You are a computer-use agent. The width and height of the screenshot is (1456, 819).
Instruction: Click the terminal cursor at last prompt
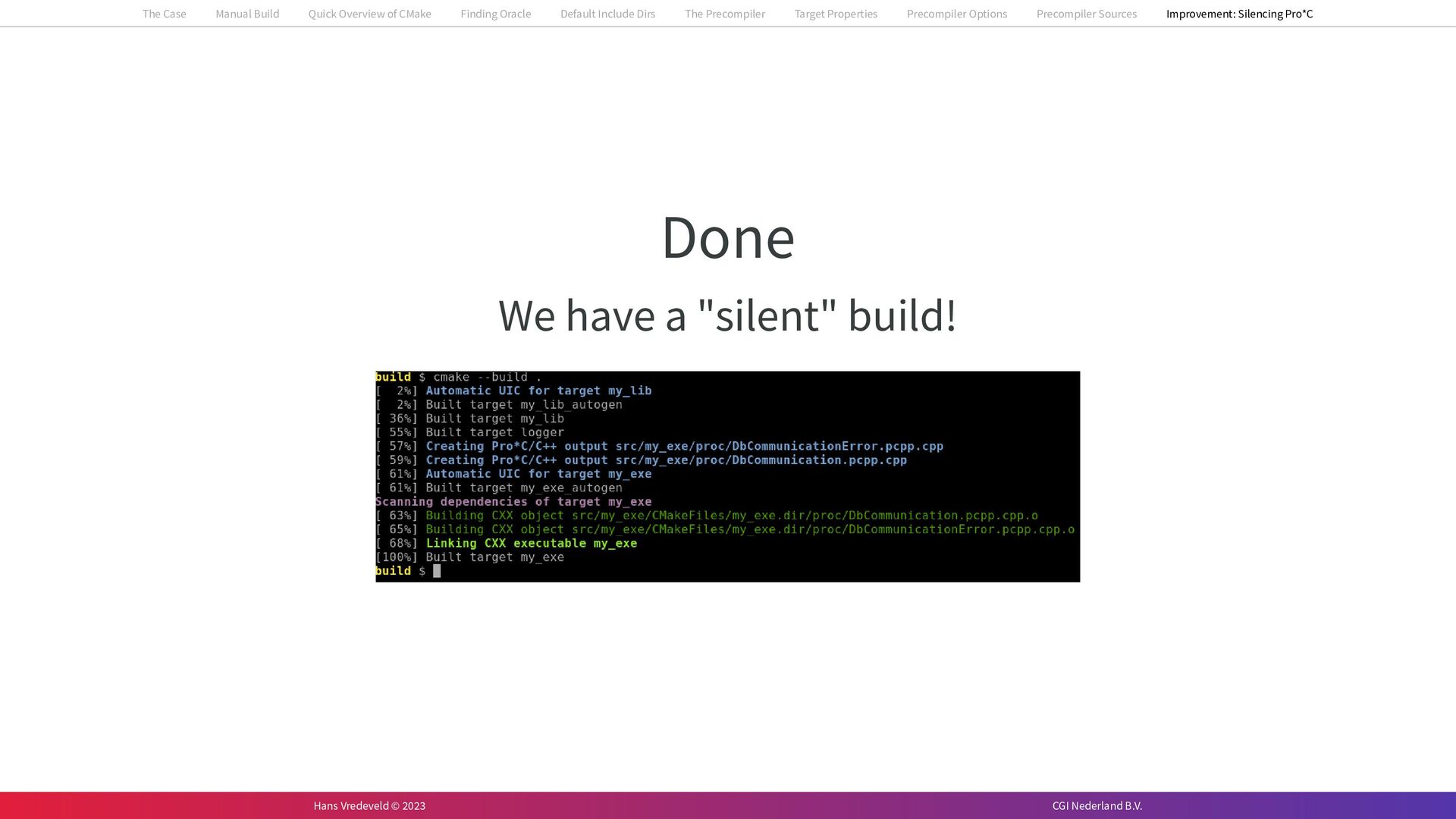(x=437, y=571)
